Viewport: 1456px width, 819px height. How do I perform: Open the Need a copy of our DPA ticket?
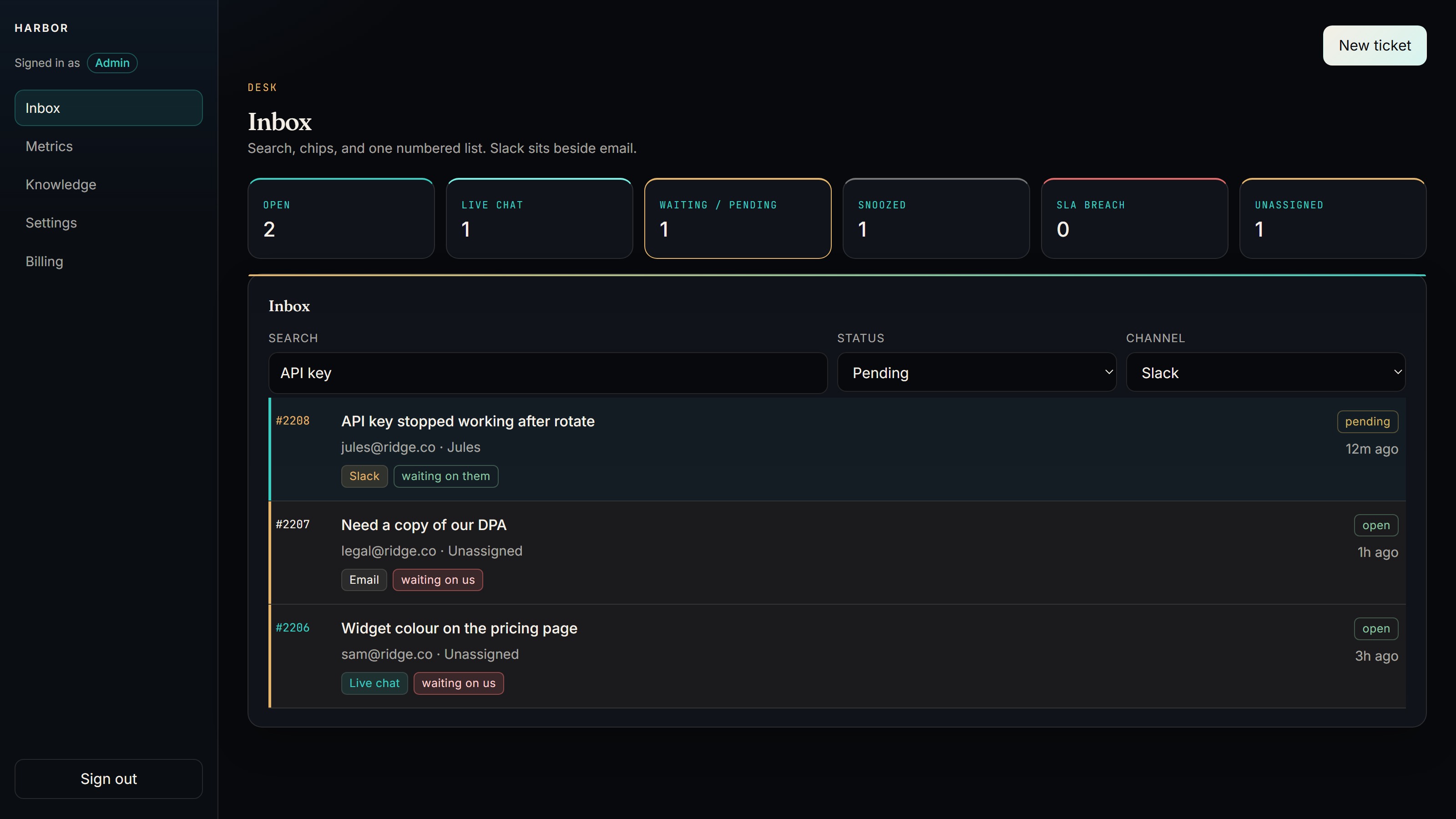coord(837,553)
